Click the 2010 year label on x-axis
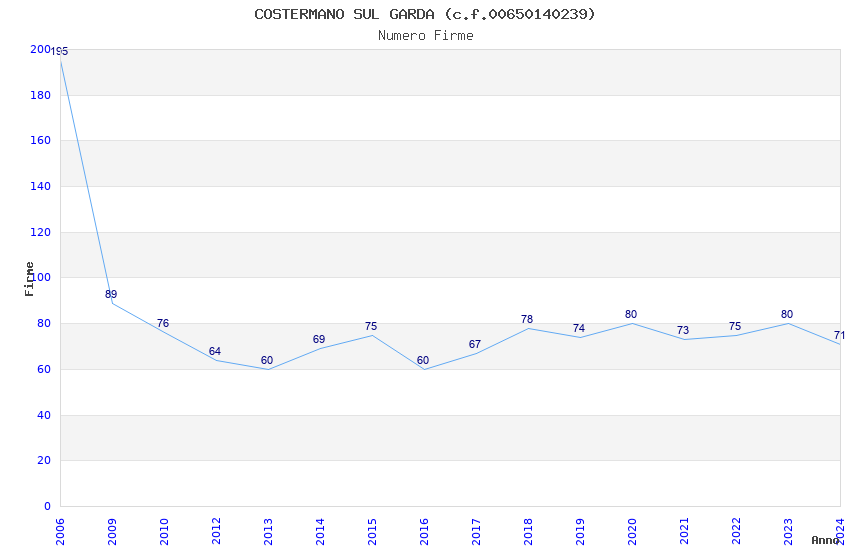The height and width of the screenshot is (550, 850). click(164, 532)
